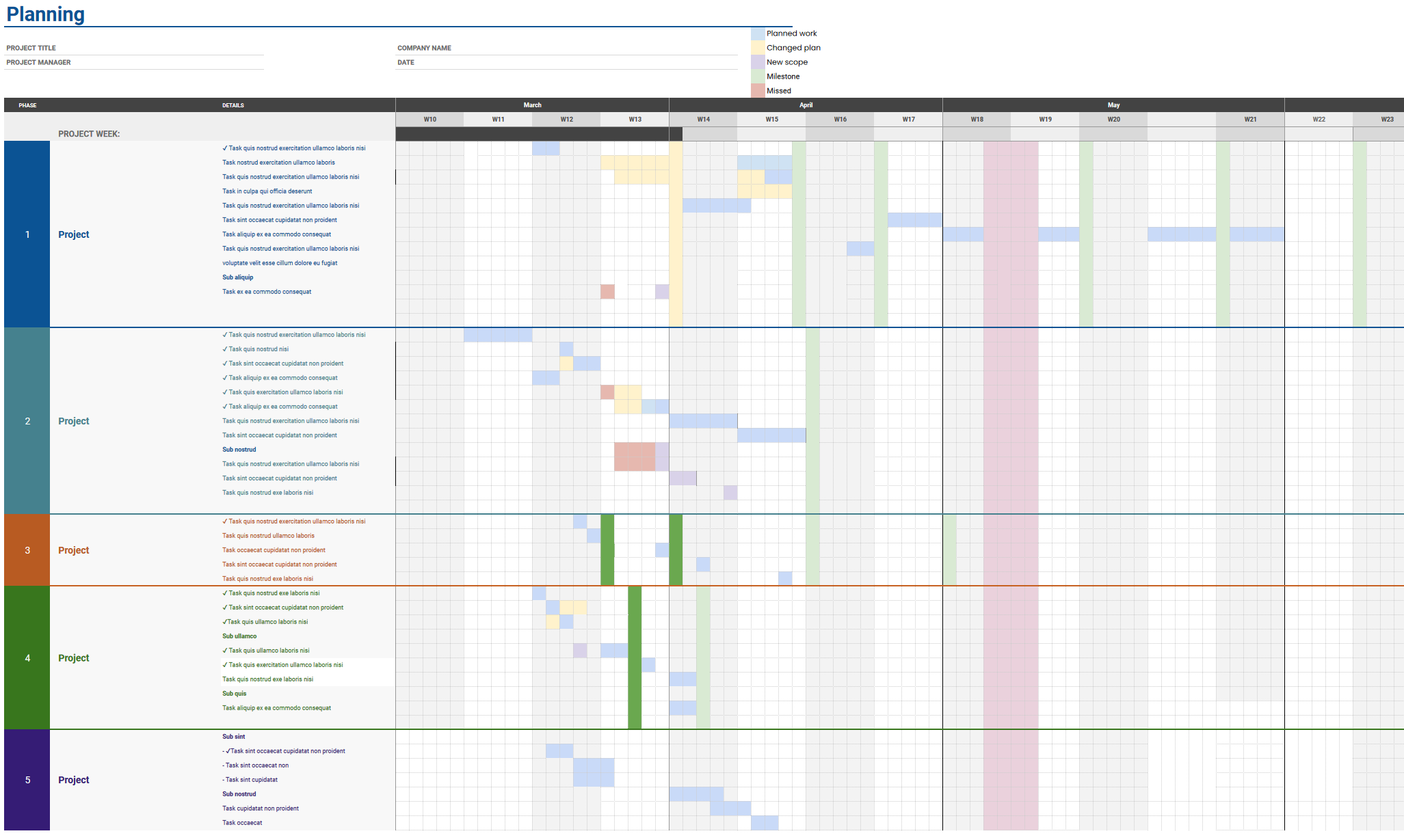
Task: Click the dark Phase 1 number cell
Action: [x=27, y=234]
